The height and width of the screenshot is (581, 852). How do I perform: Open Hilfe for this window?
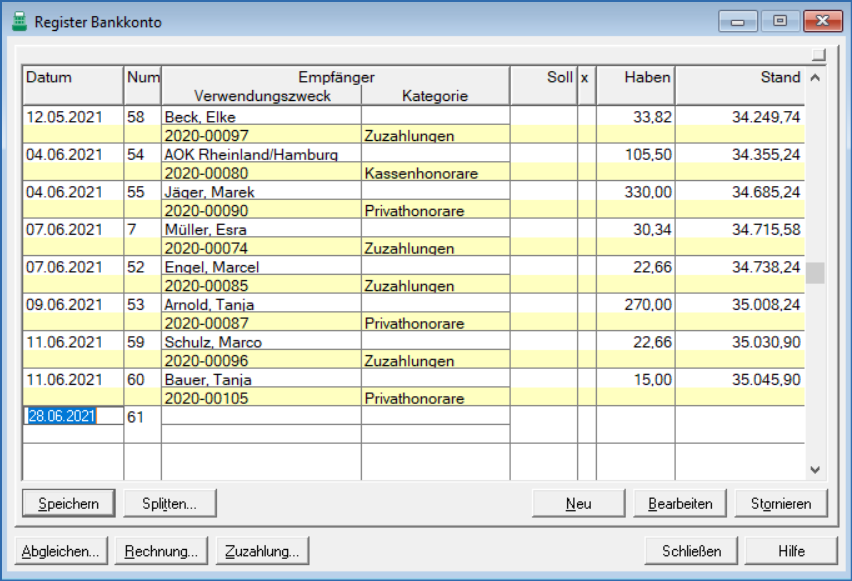790,551
